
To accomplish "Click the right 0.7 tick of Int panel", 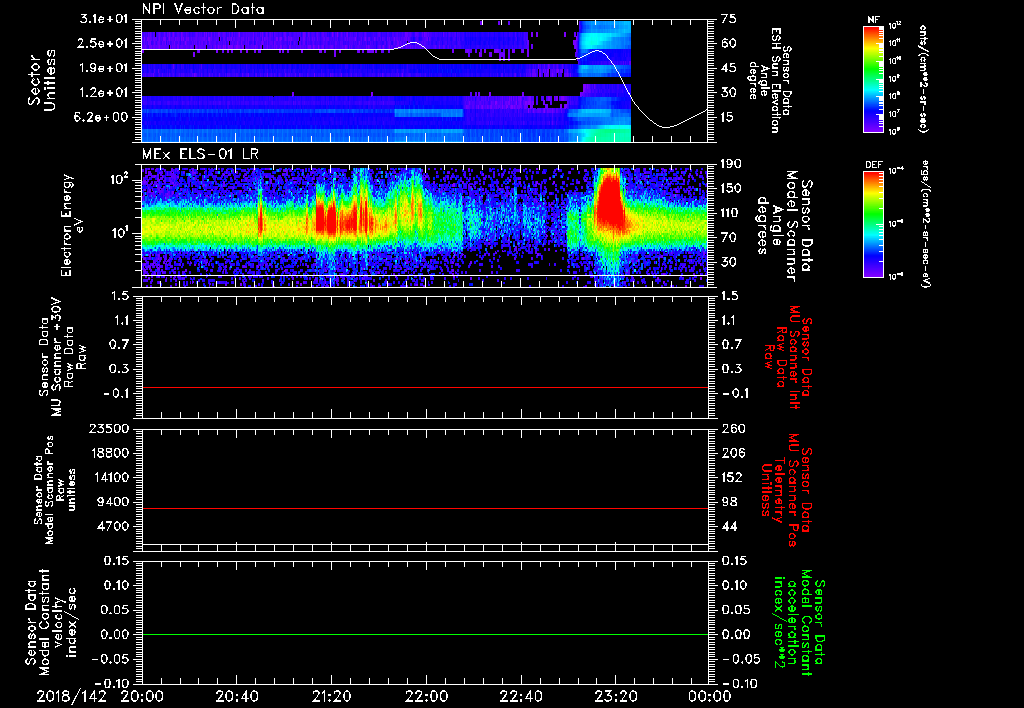I will pyautogui.click(x=730, y=344).
